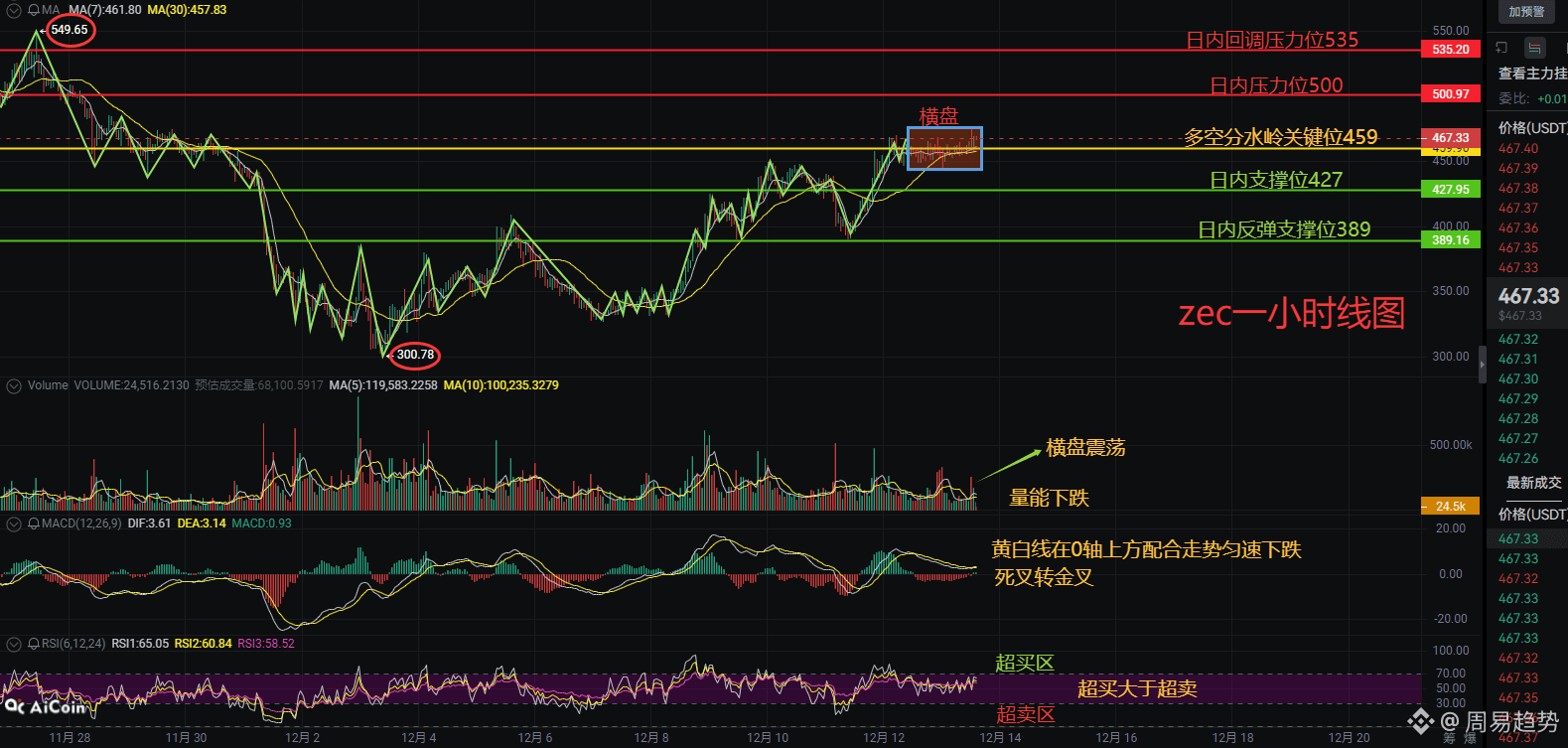Click the bid price 467.29 row
1568x748 pixels.
[x=1519, y=399]
